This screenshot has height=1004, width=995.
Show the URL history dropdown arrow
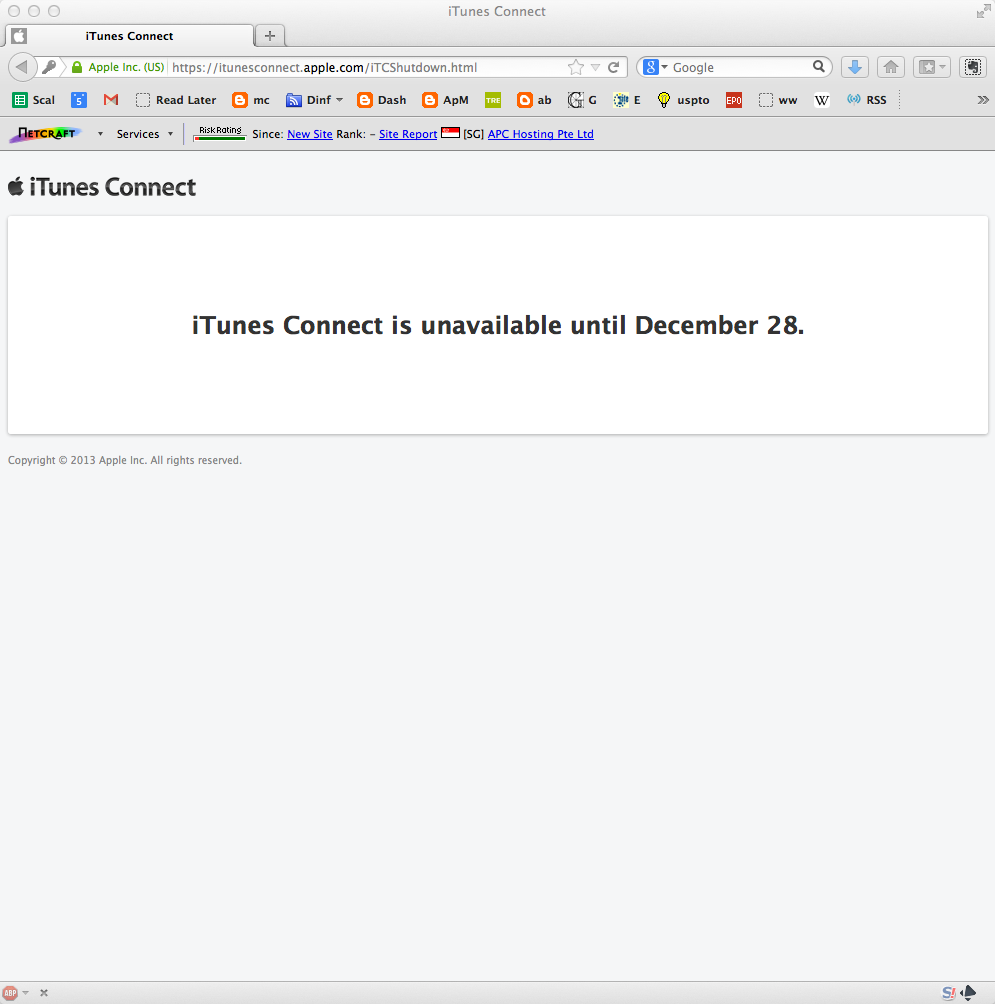tap(595, 67)
